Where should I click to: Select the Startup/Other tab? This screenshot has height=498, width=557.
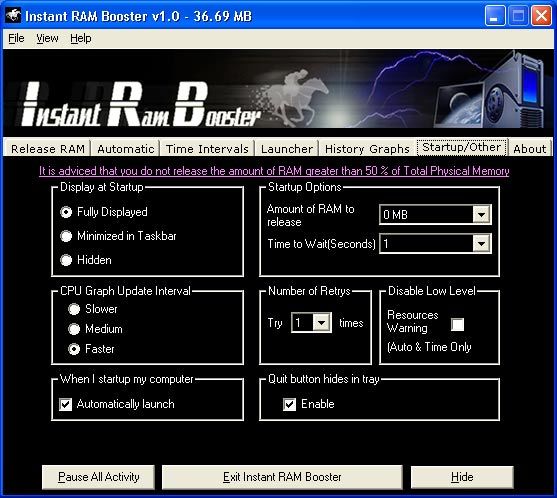(x=461, y=147)
